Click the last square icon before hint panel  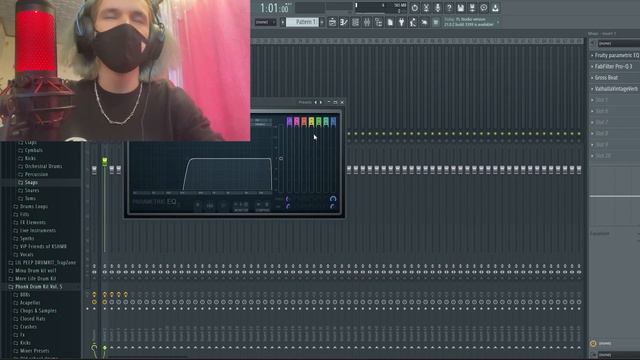point(436,22)
